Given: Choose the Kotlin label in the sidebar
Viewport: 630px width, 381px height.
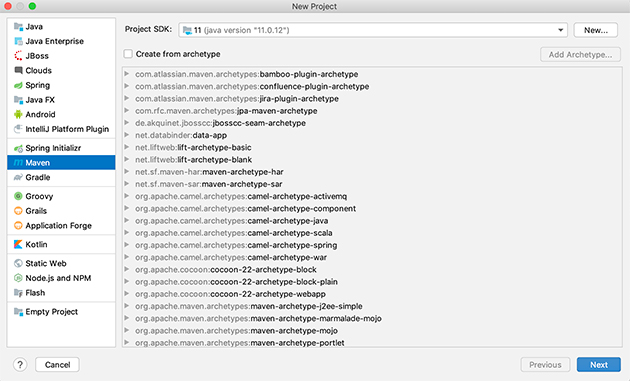Looking at the screenshot, I should 36,244.
